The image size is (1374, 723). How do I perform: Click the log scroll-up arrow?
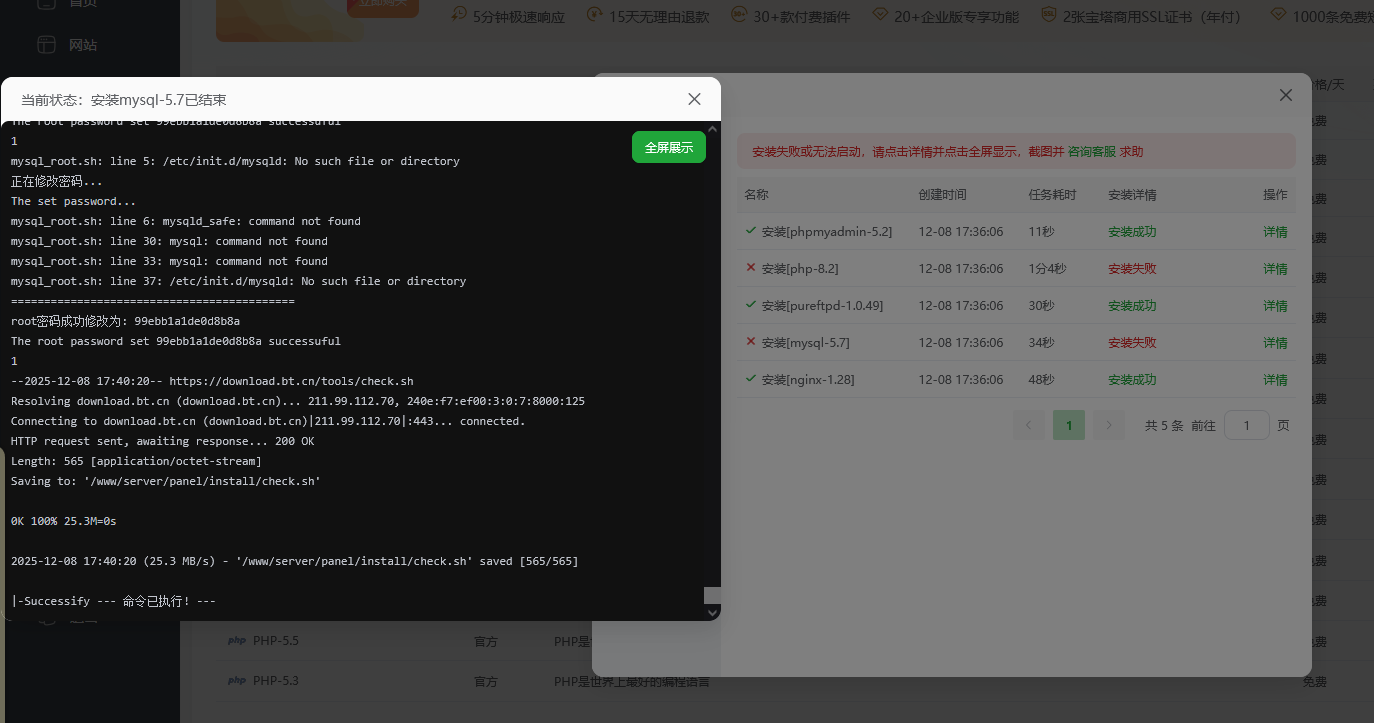712,129
